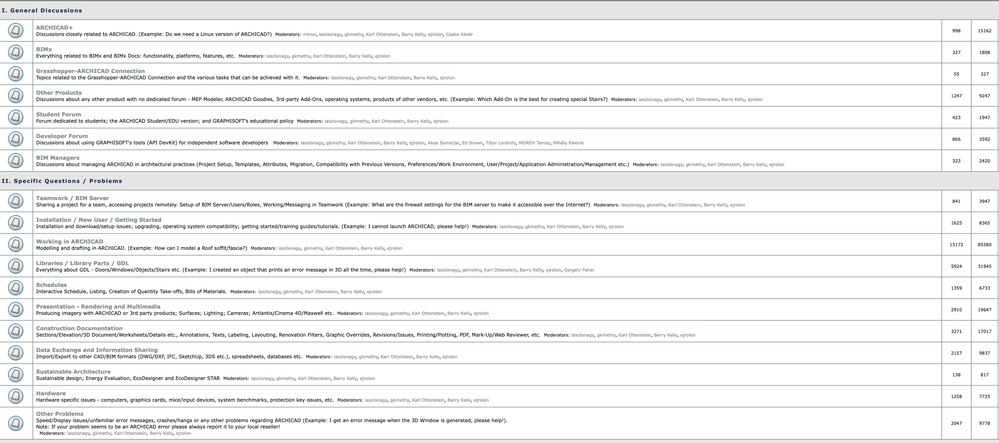Open the Construction Documentation forum
The height and width of the screenshot is (443, 999).
point(79,328)
